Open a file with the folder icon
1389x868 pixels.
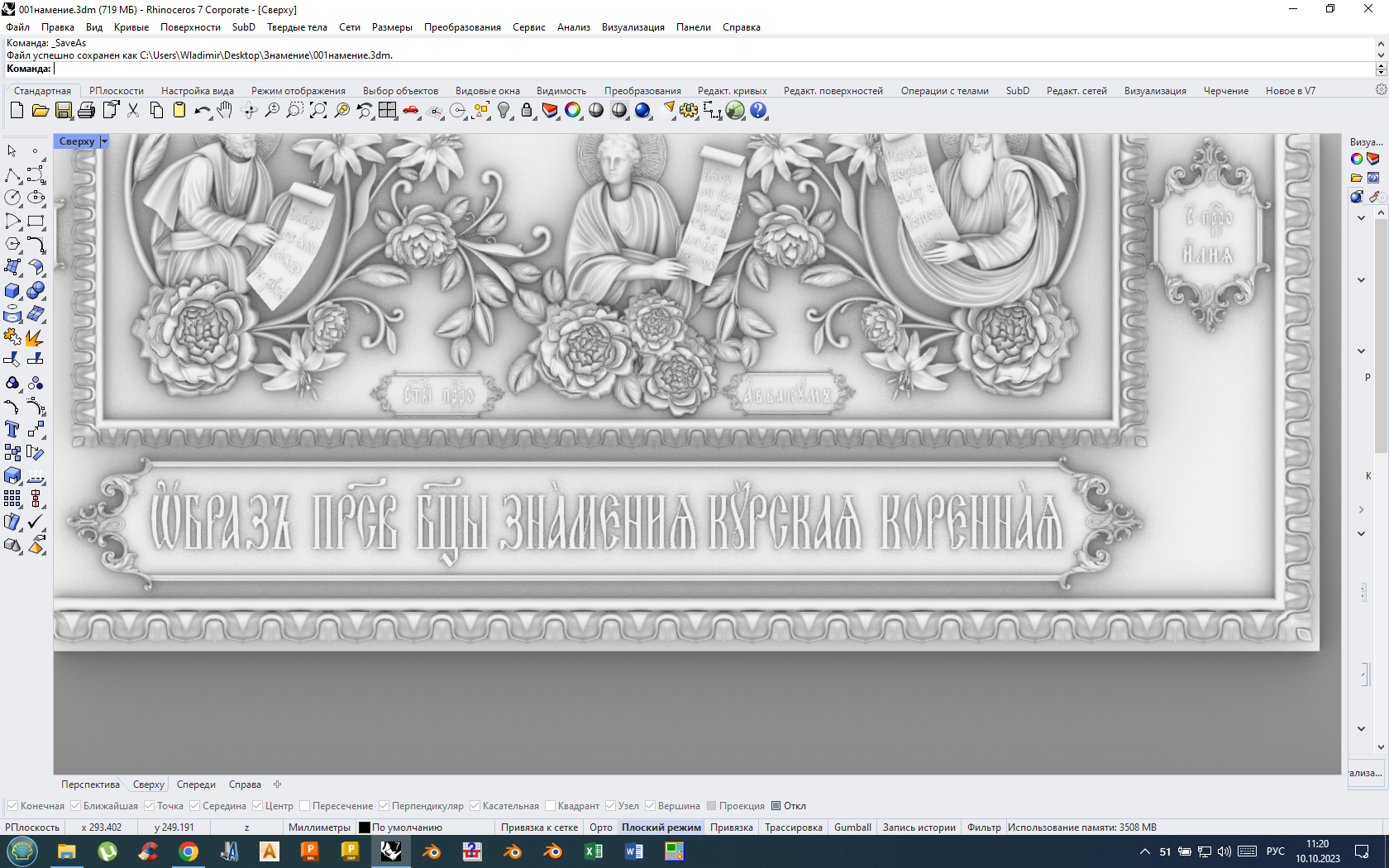[x=40, y=110]
